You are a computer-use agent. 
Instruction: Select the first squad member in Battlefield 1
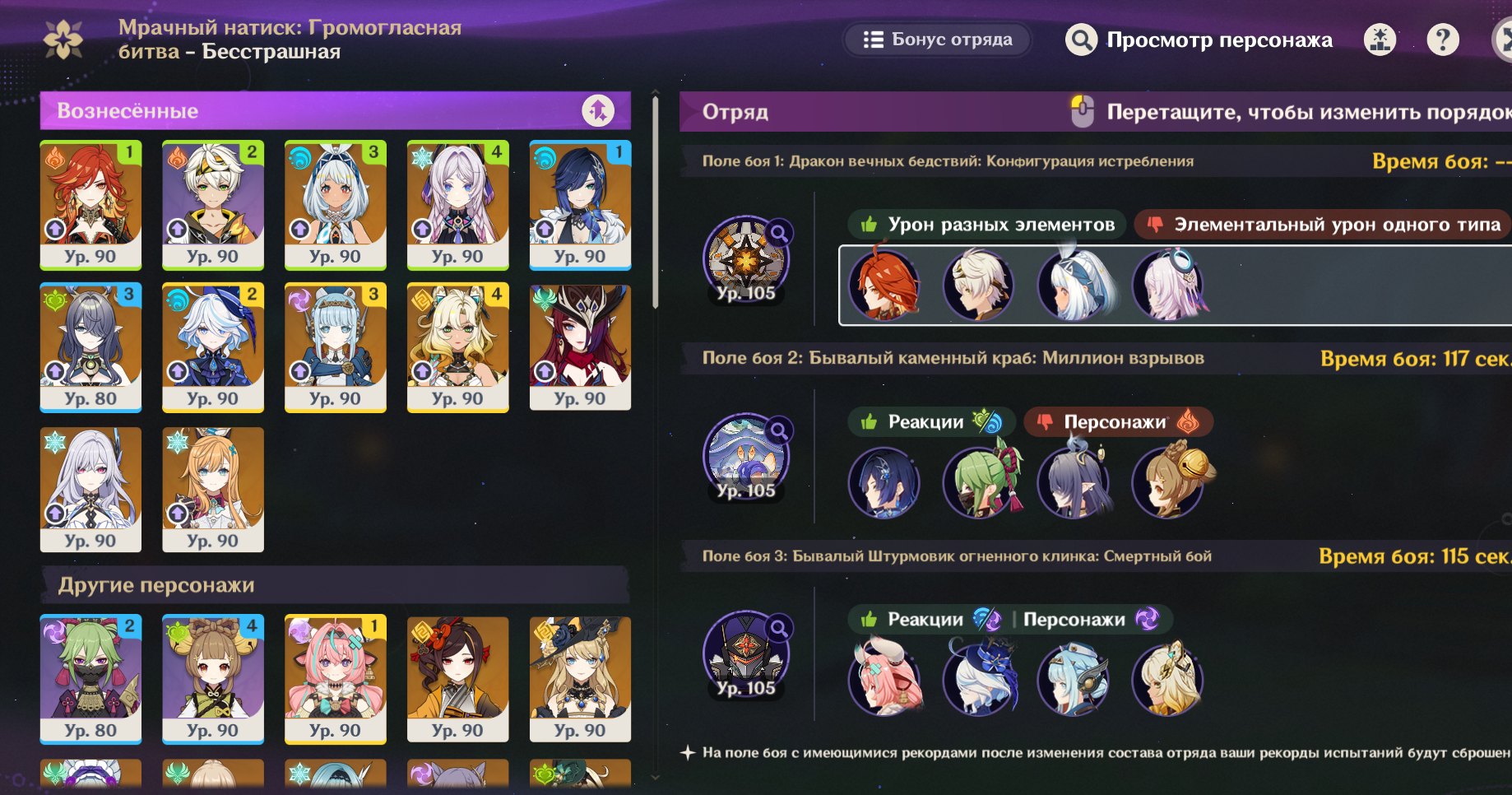[884, 285]
